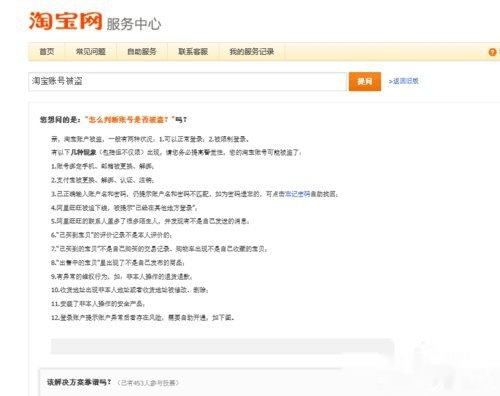Click the 淘宝网 logo
Viewport: 500px width, 396px height.
[66, 21]
